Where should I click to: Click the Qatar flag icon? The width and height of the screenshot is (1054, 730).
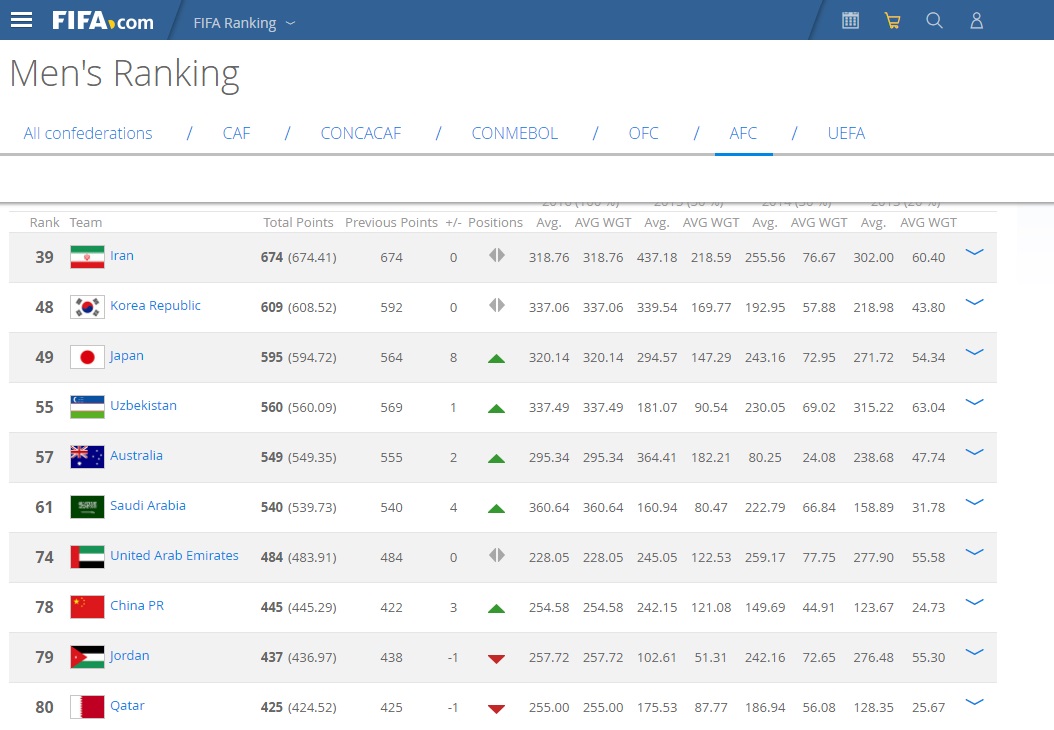click(87, 707)
